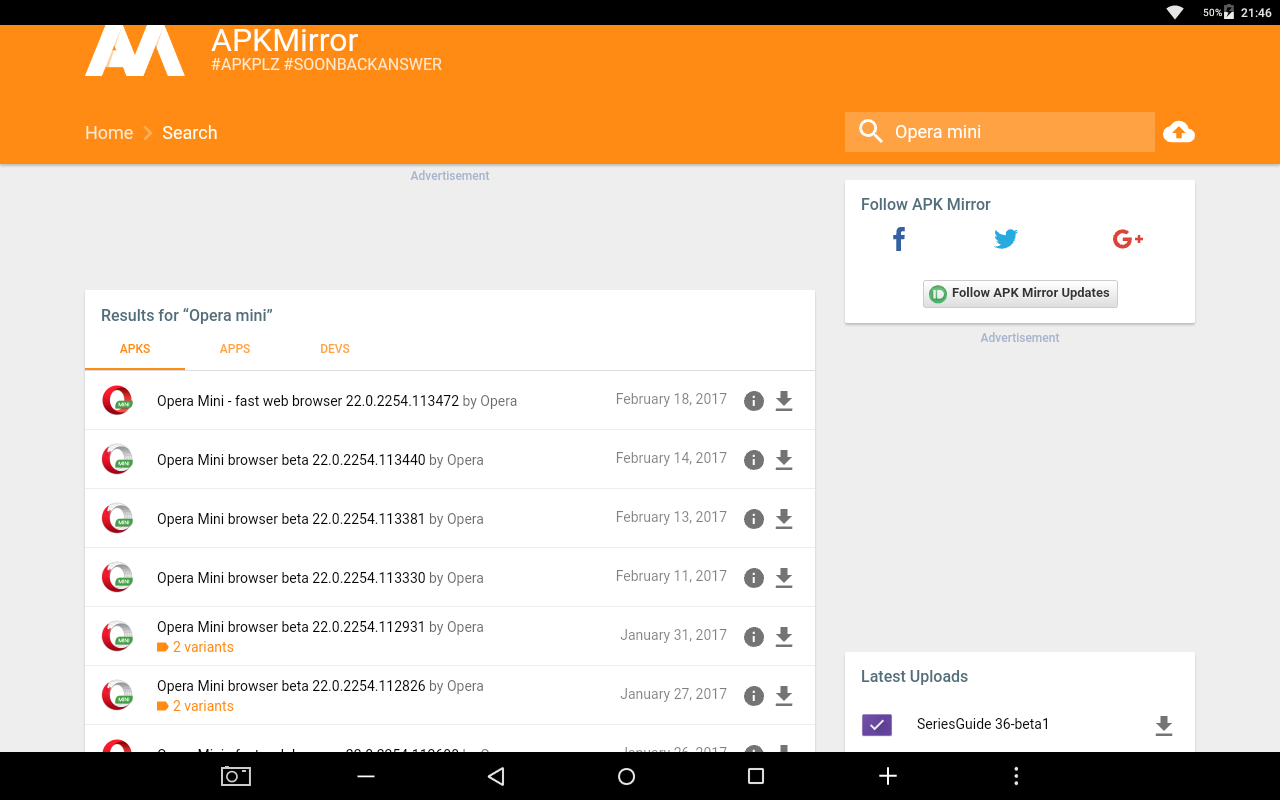
Task: Open APK Mirror Google+ page
Action: pos(1128,239)
